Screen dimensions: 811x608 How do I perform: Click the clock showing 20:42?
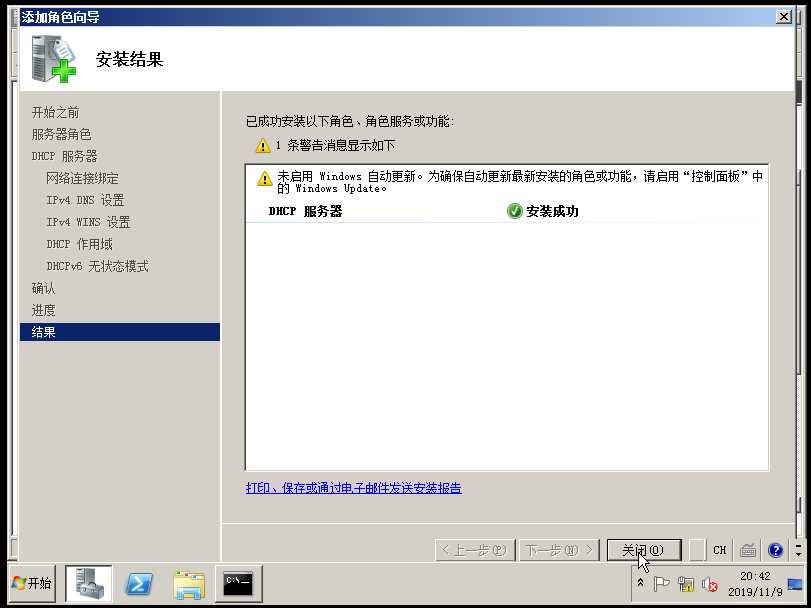(755, 576)
